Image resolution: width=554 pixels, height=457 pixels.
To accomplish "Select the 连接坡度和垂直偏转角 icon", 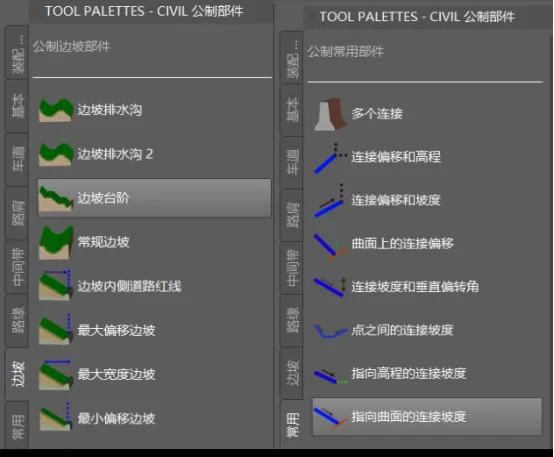I will [x=330, y=287].
